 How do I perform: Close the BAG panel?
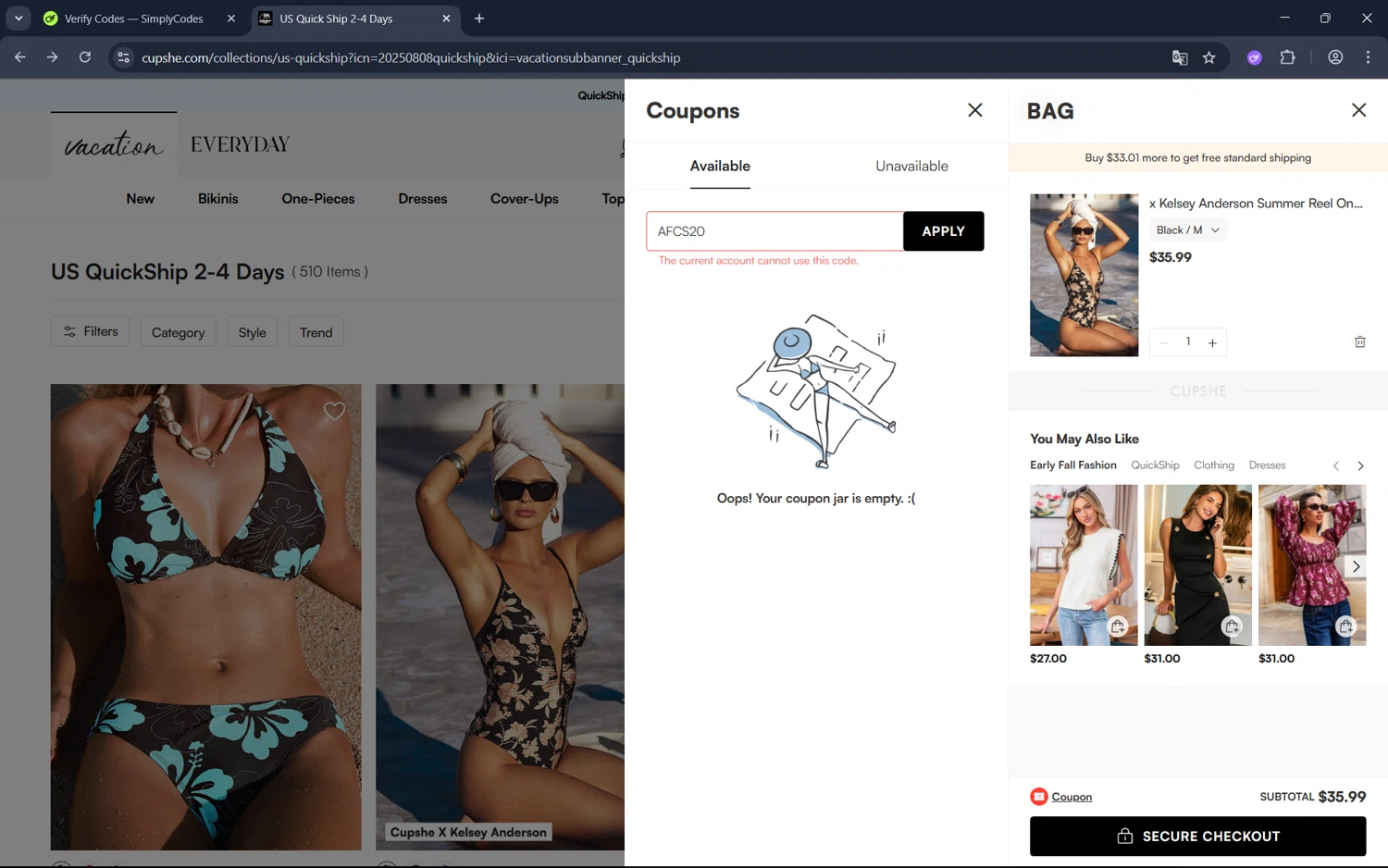(x=1358, y=110)
